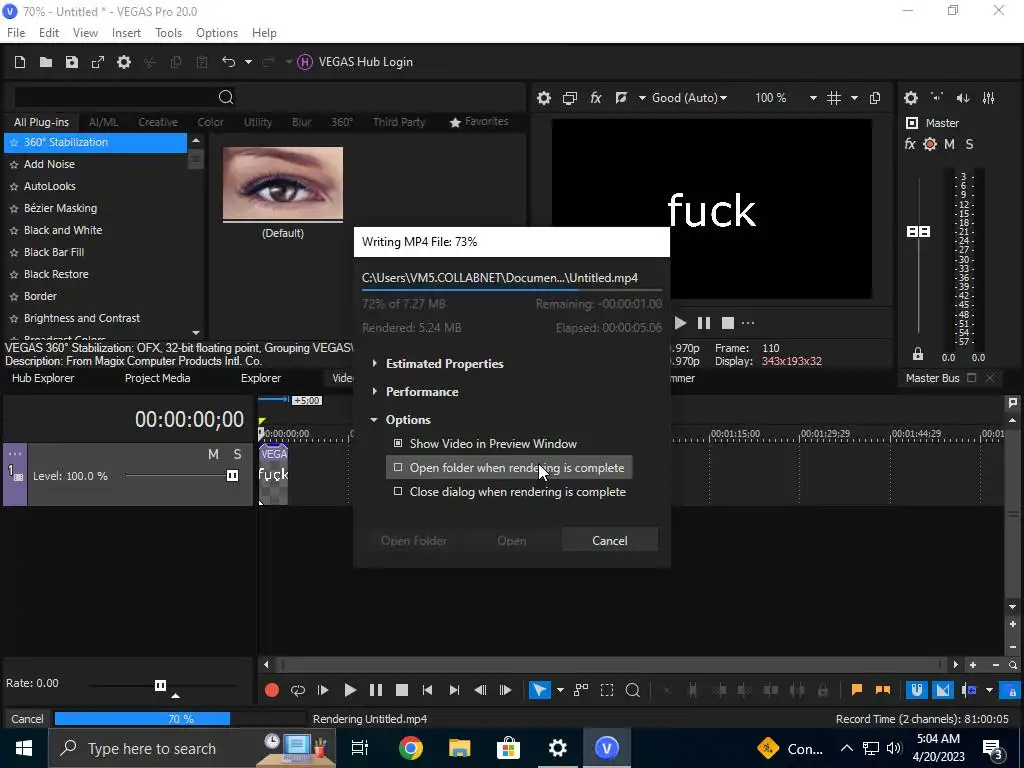Toggle preview grid overlay icon
1024x768 pixels.
click(834, 98)
